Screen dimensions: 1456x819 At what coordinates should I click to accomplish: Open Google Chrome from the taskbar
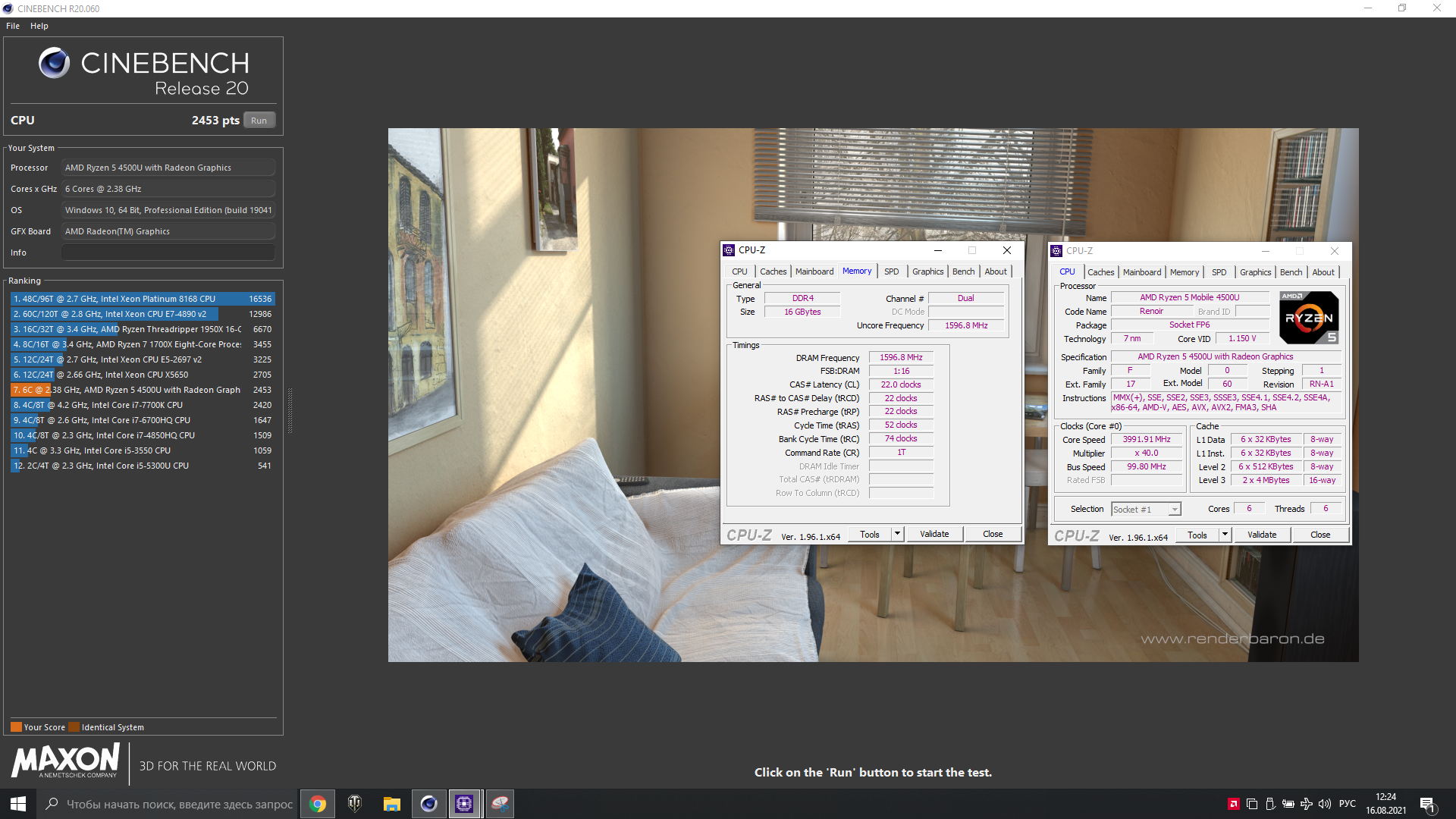click(318, 804)
